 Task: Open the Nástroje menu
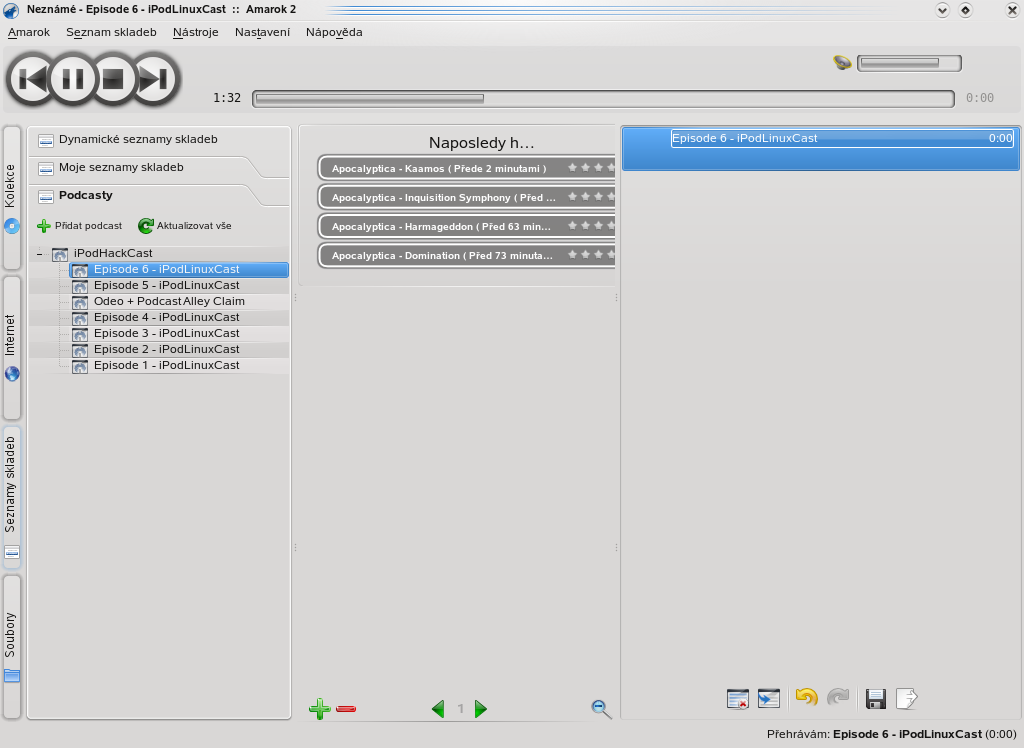click(195, 32)
